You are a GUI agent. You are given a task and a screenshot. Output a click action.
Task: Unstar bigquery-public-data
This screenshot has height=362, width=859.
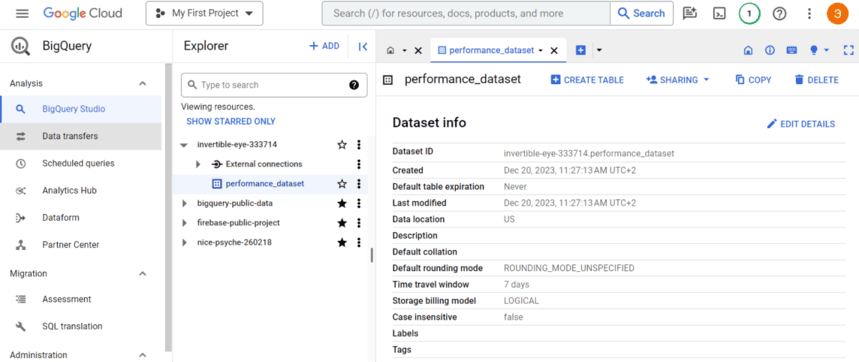(x=342, y=203)
